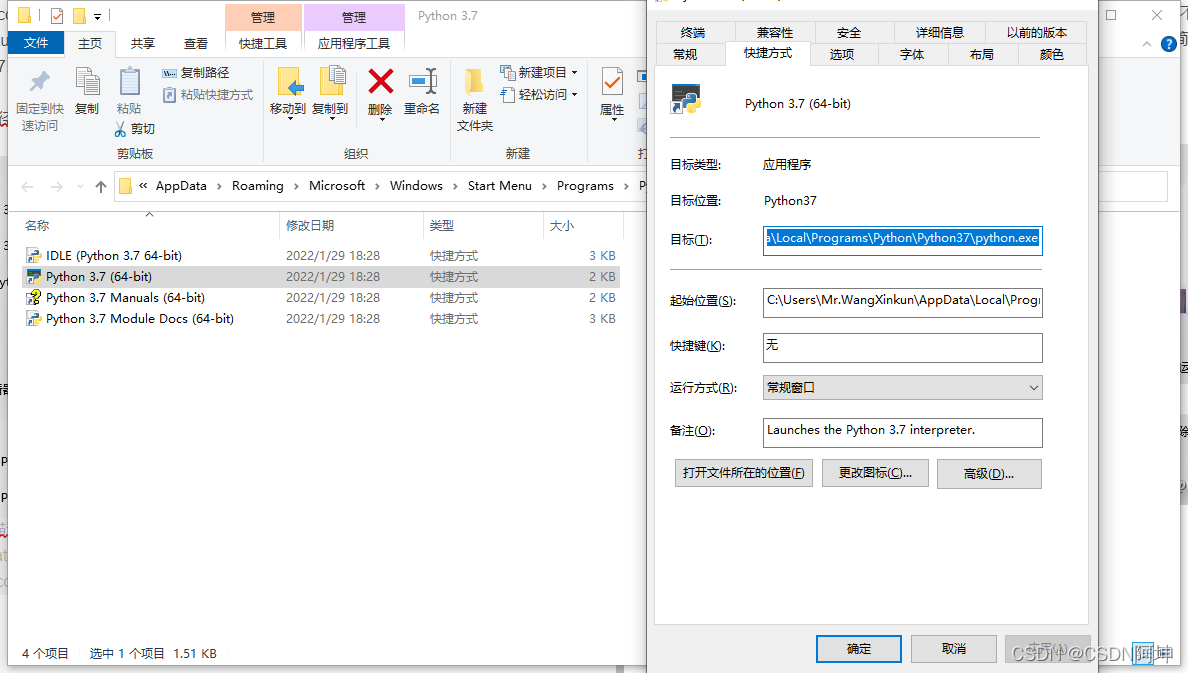Click the Module Docs file icon
The image size is (1188, 673).
click(x=33, y=319)
